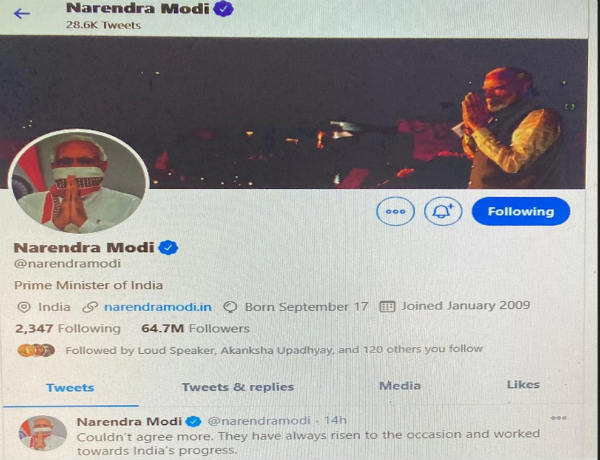Viewport: 600px width, 460px height.
Task: View the 64.7M Followers list
Action: click(x=195, y=328)
